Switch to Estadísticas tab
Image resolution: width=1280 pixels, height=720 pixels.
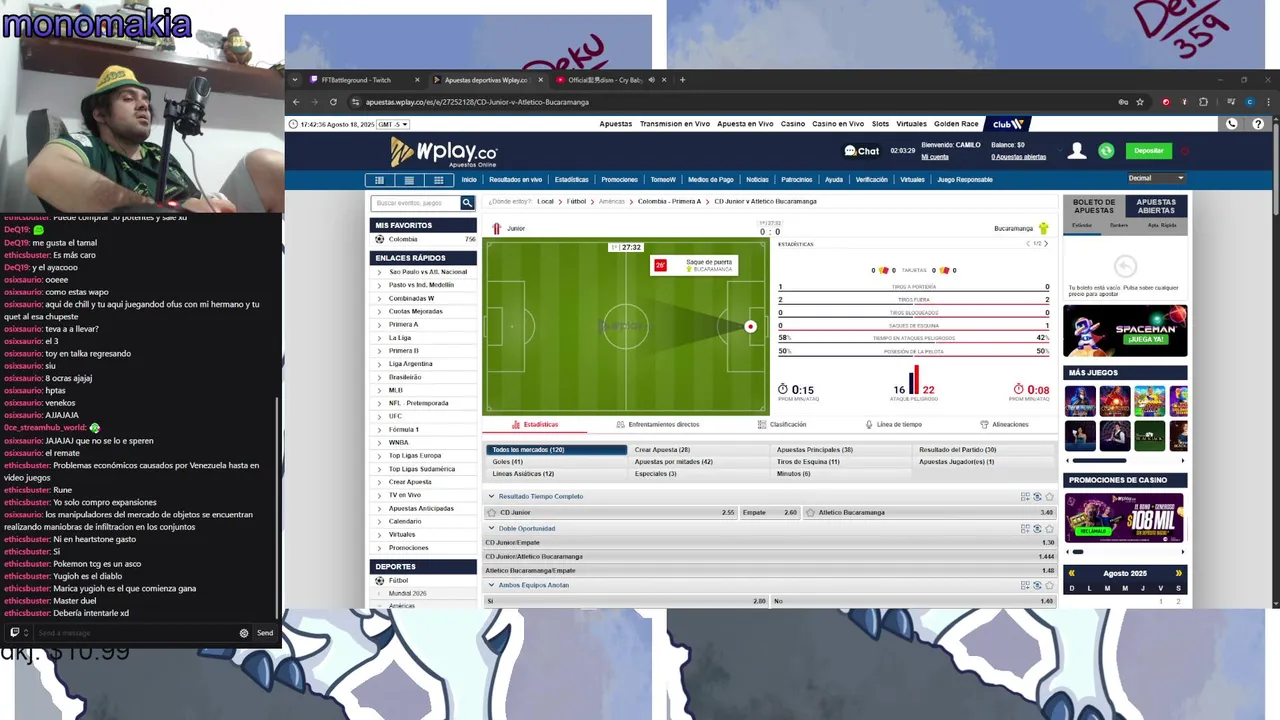point(535,424)
